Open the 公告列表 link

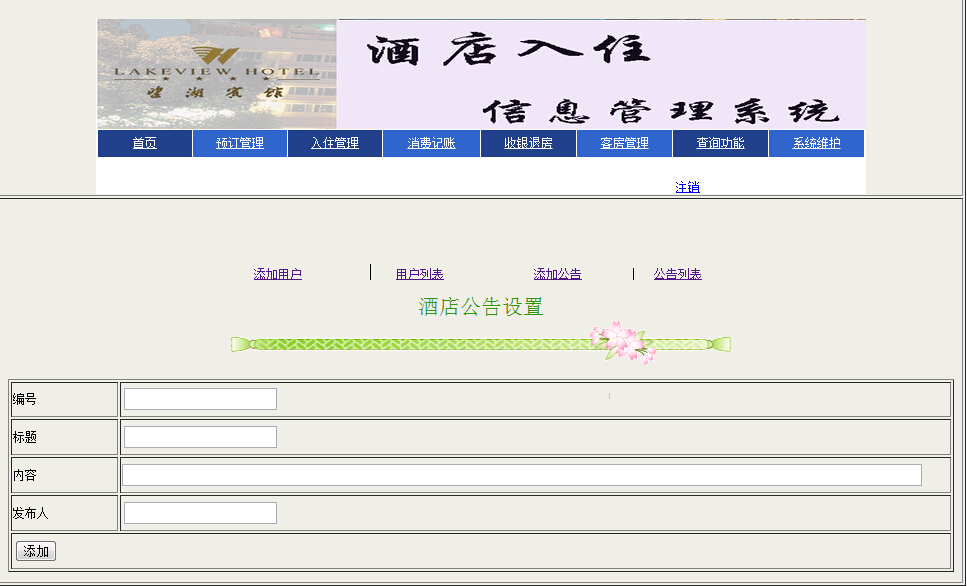[678, 274]
